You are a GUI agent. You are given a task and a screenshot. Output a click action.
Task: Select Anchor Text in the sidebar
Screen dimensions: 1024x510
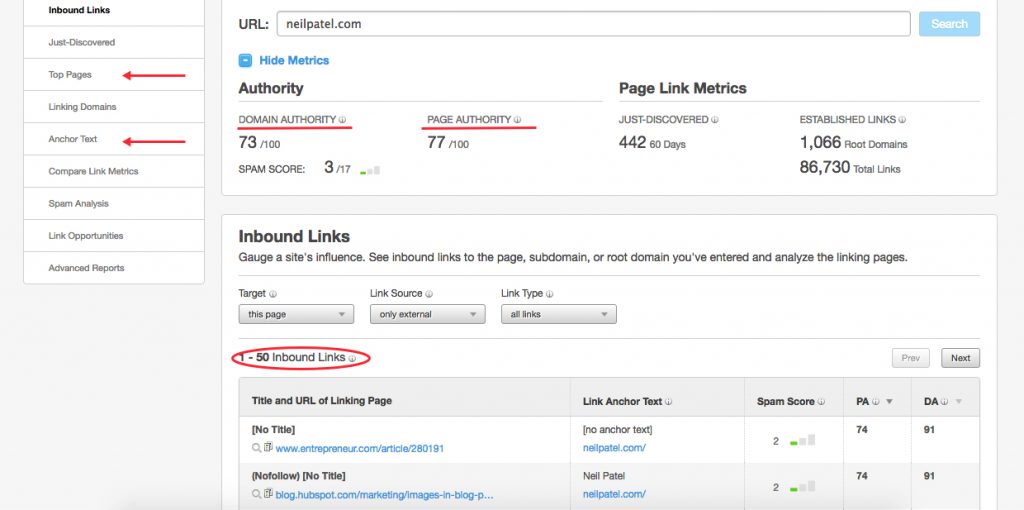pos(72,139)
